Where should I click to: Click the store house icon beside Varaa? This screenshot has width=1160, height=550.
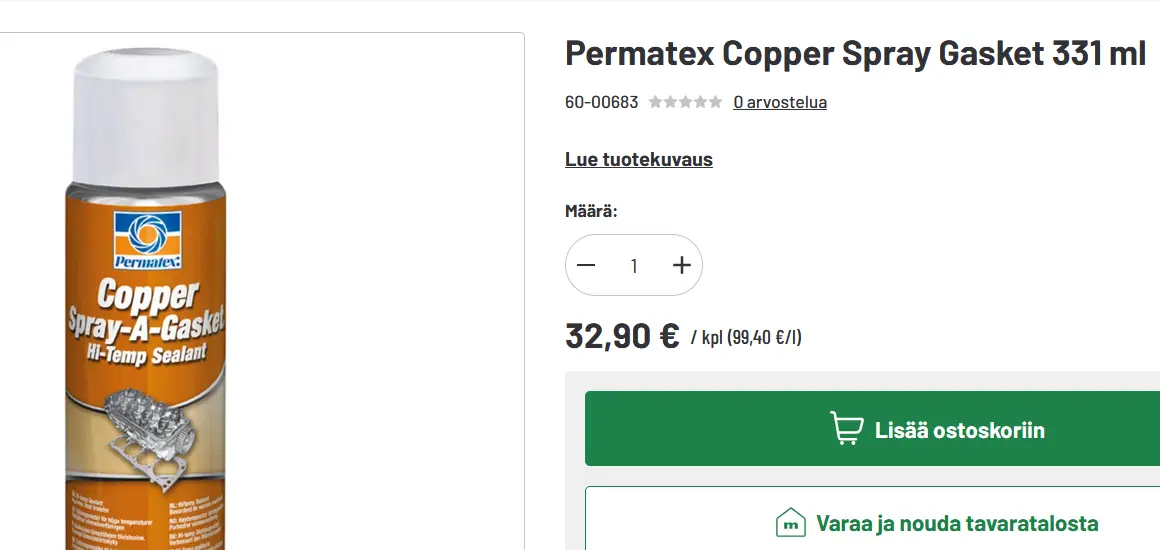pyautogui.click(x=790, y=523)
